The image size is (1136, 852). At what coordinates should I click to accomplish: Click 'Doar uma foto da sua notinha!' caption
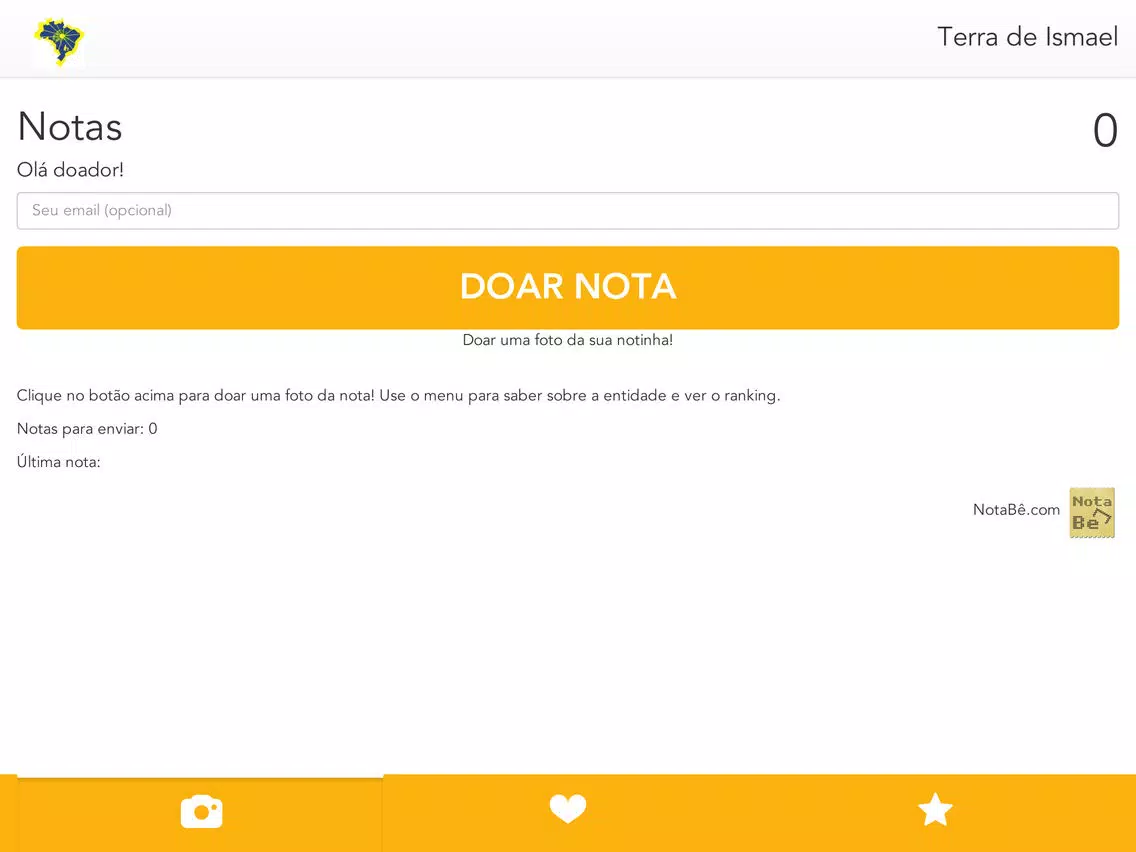pyautogui.click(x=567, y=340)
